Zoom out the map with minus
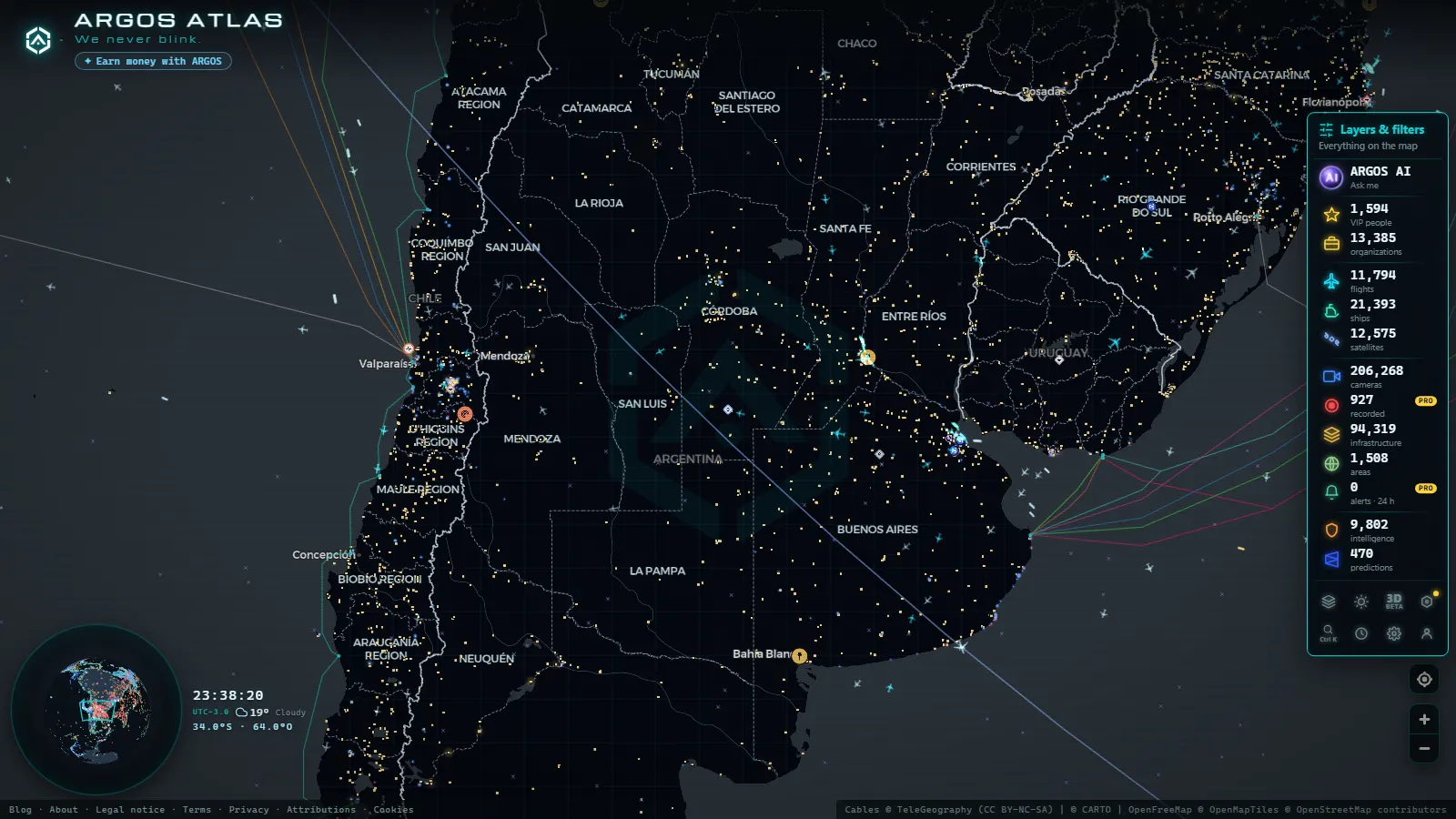Image resolution: width=1456 pixels, height=819 pixels. 1424,749
